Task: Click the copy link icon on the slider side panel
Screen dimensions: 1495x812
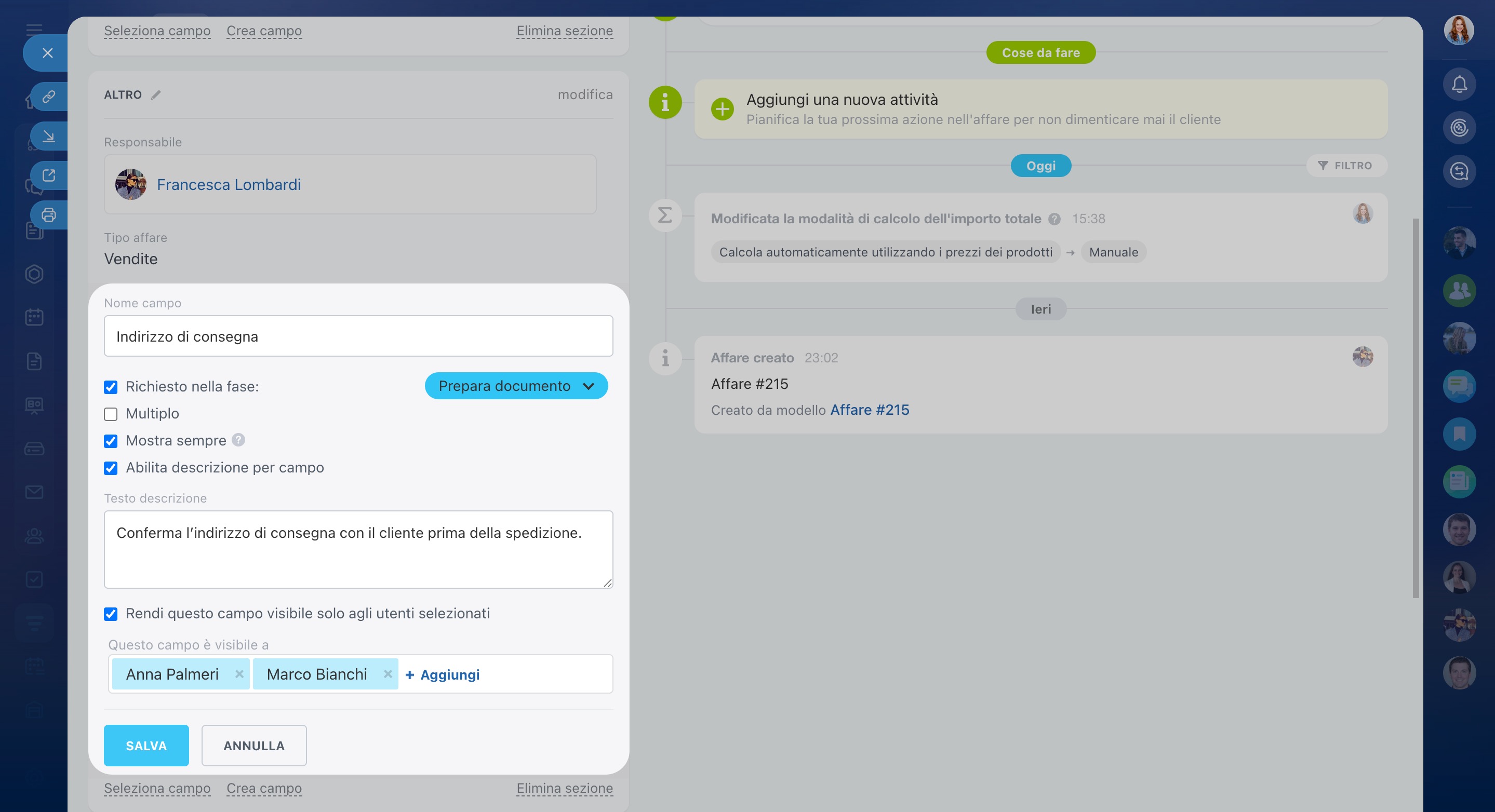Action: [49, 96]
